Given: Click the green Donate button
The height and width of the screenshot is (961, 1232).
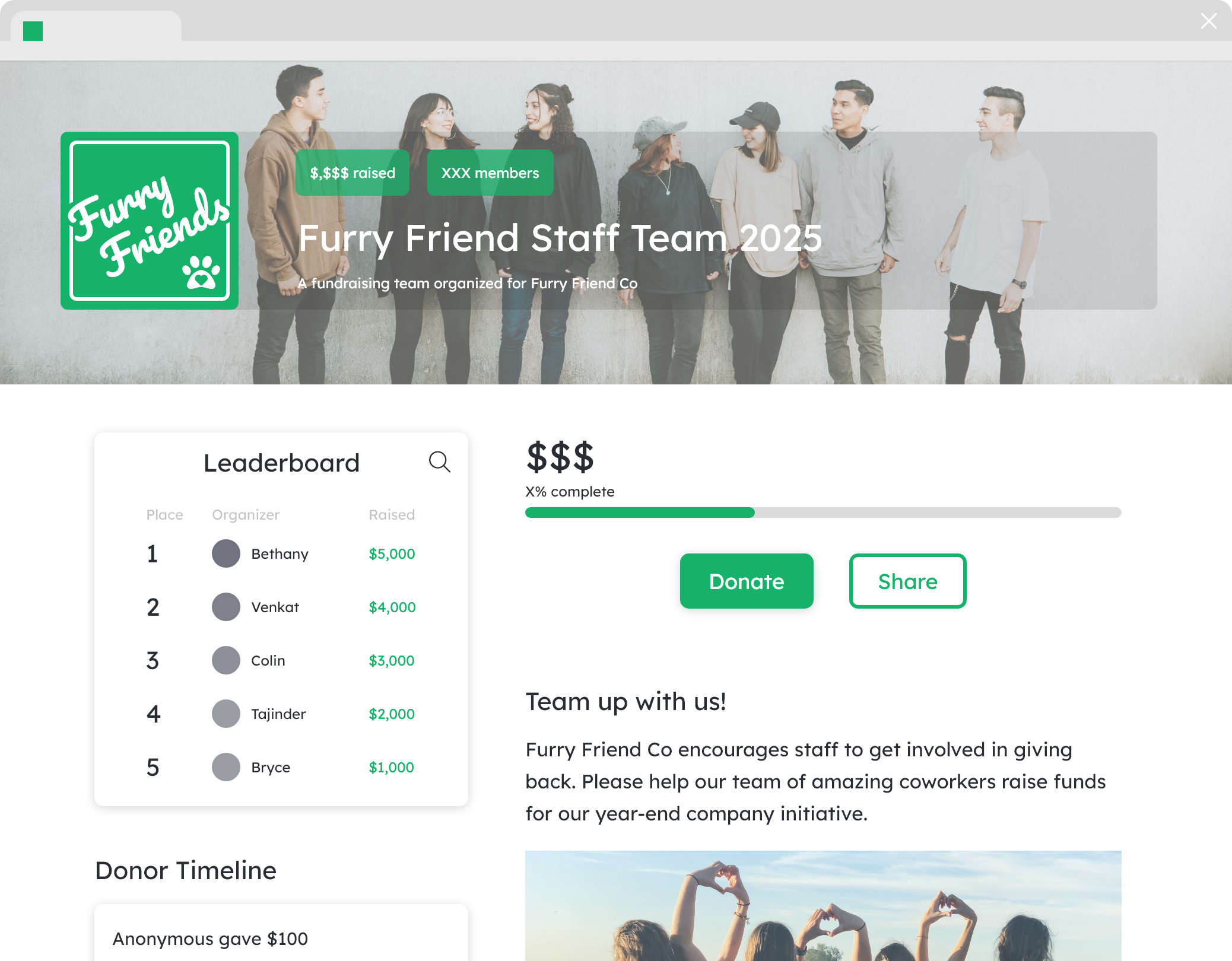Looking at the screenshot, I should [747, 581].
